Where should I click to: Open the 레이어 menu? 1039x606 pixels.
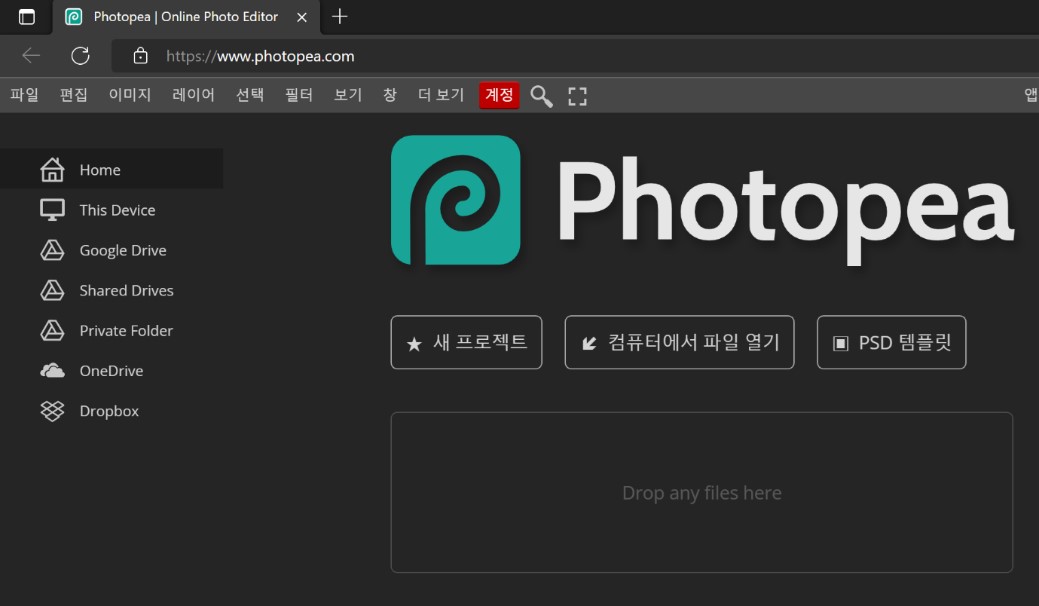pyautogui.click(x=193, y=95)
